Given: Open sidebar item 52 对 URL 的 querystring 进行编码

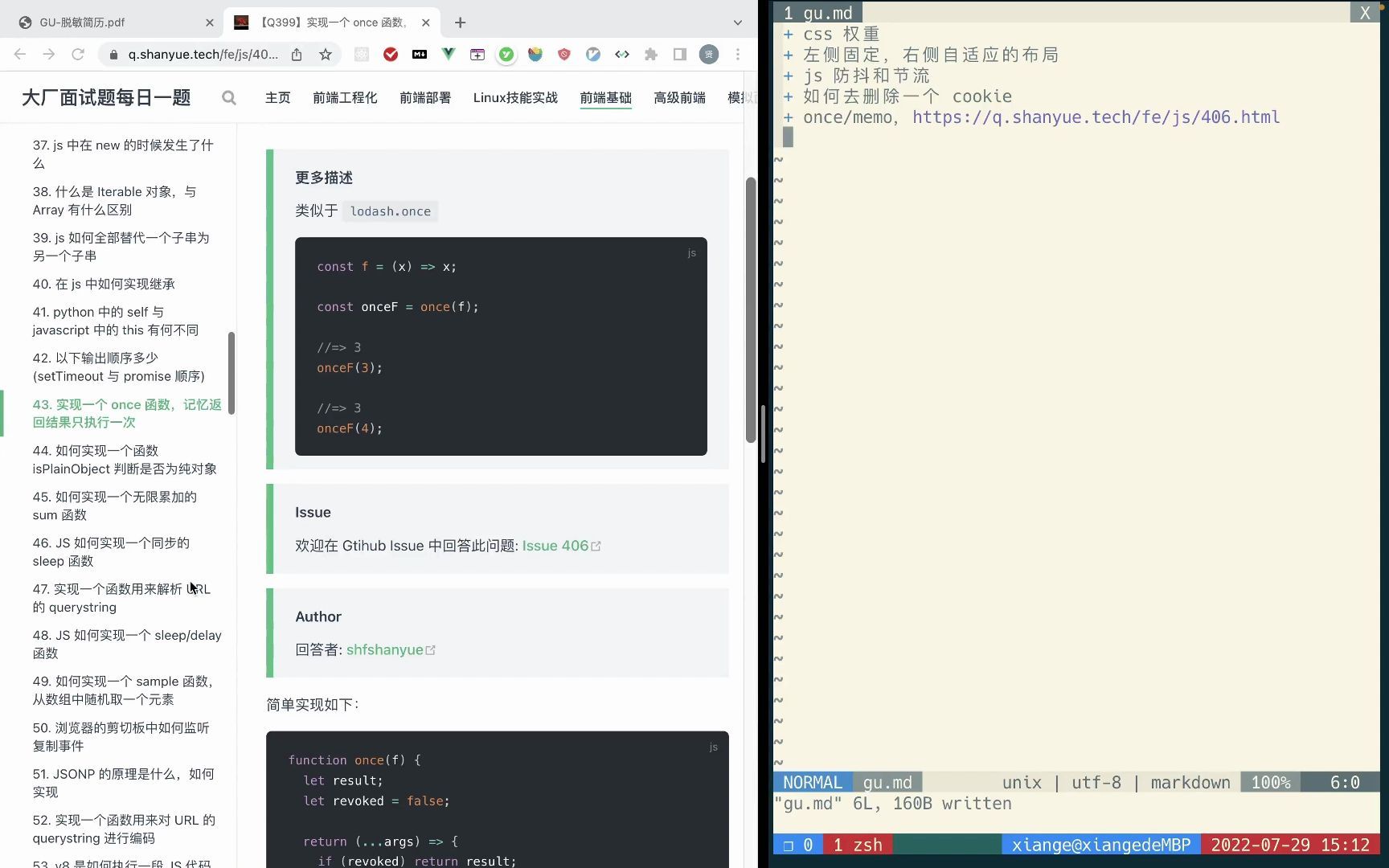Looking at the screenshot, I should tap(124, 829).
